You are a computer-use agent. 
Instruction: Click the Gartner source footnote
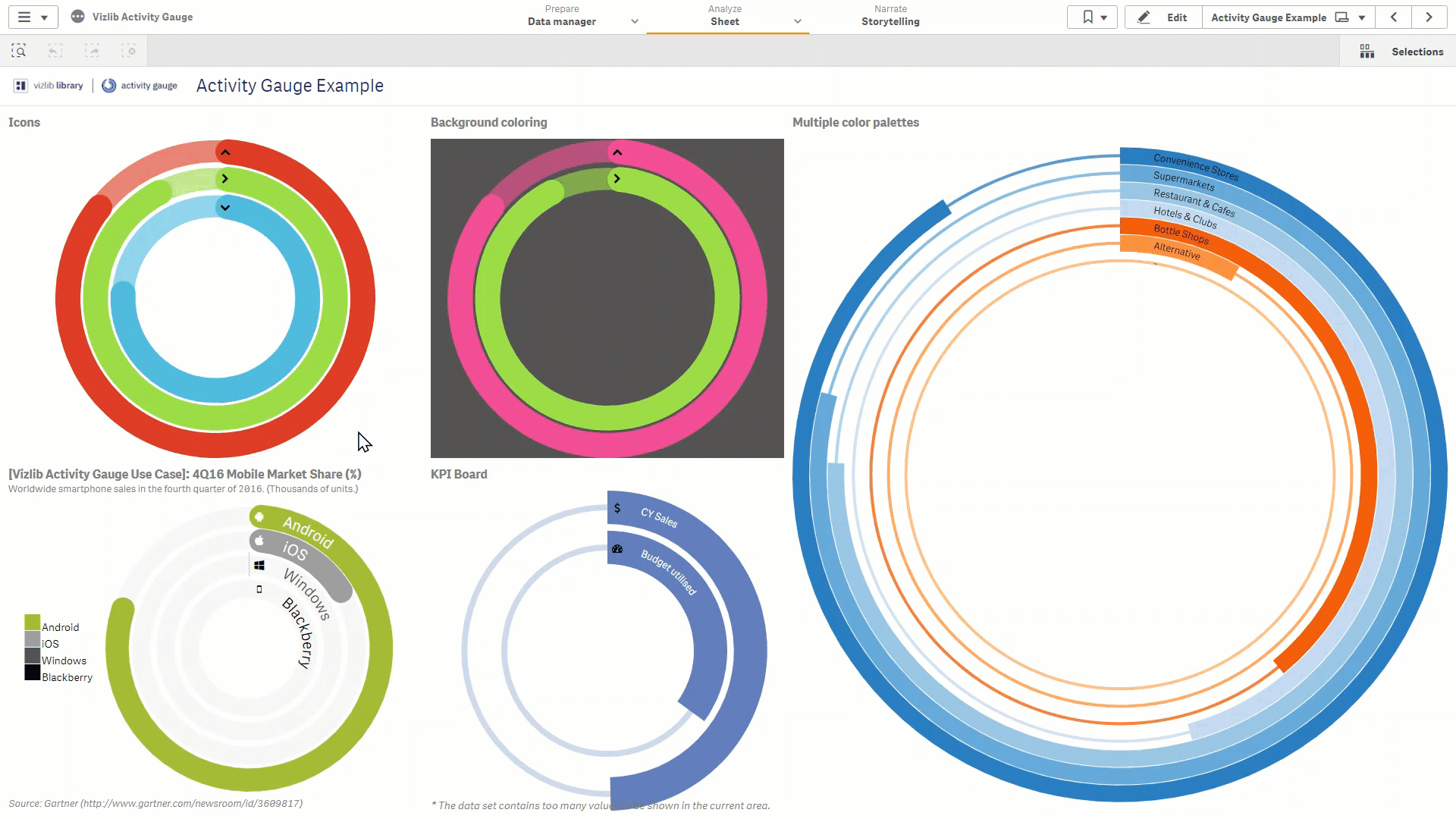[x=155, y=803]
